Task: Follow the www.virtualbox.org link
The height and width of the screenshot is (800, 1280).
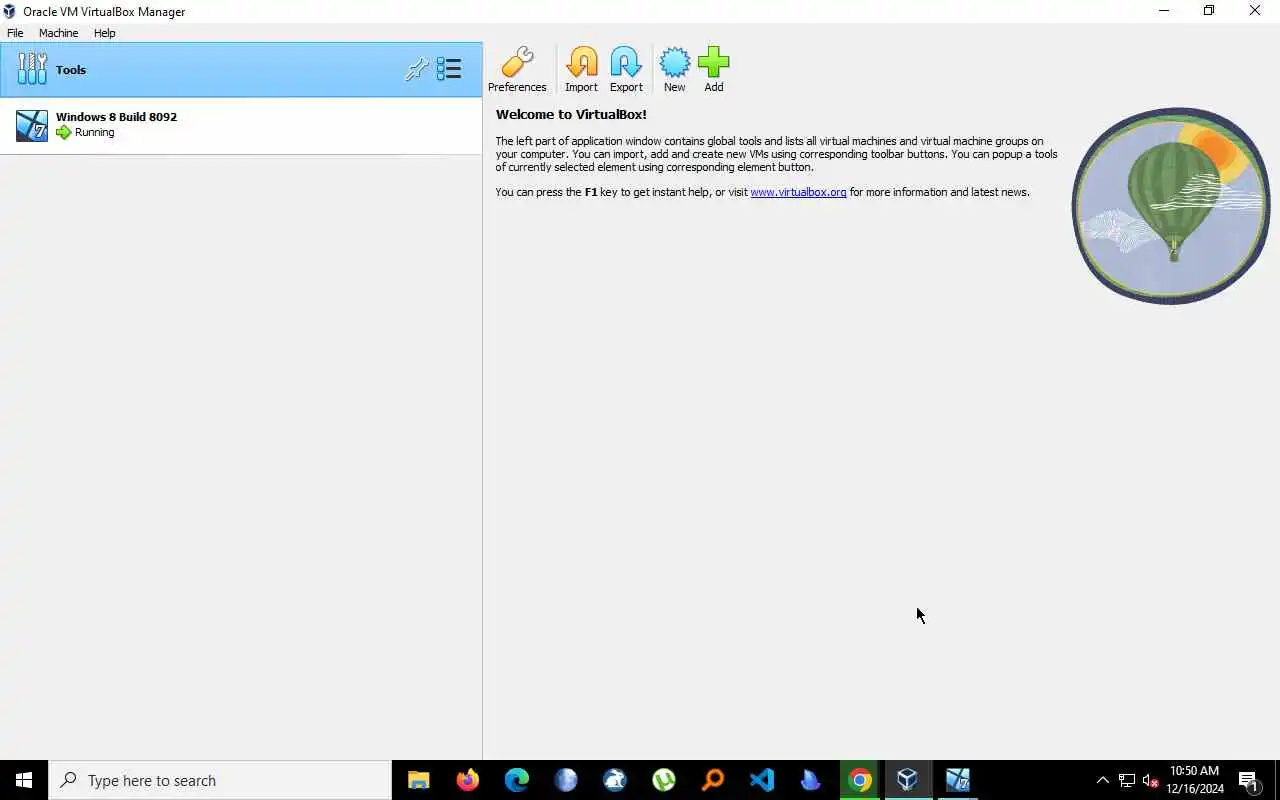Action: (798, 192)
